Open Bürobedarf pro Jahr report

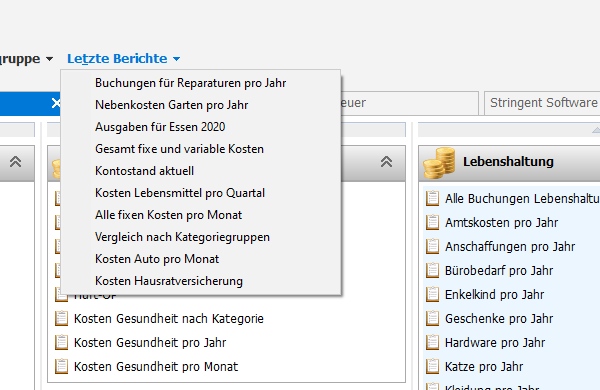[x=499, y=271]
